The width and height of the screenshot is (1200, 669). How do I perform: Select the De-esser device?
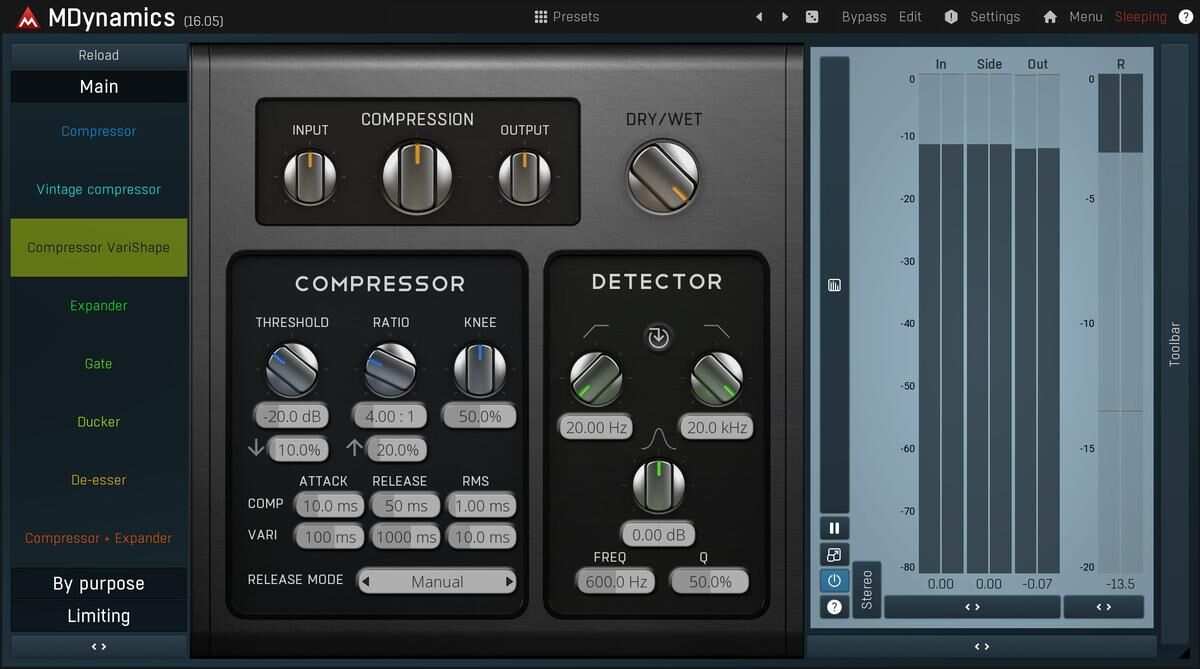[98, 480]
